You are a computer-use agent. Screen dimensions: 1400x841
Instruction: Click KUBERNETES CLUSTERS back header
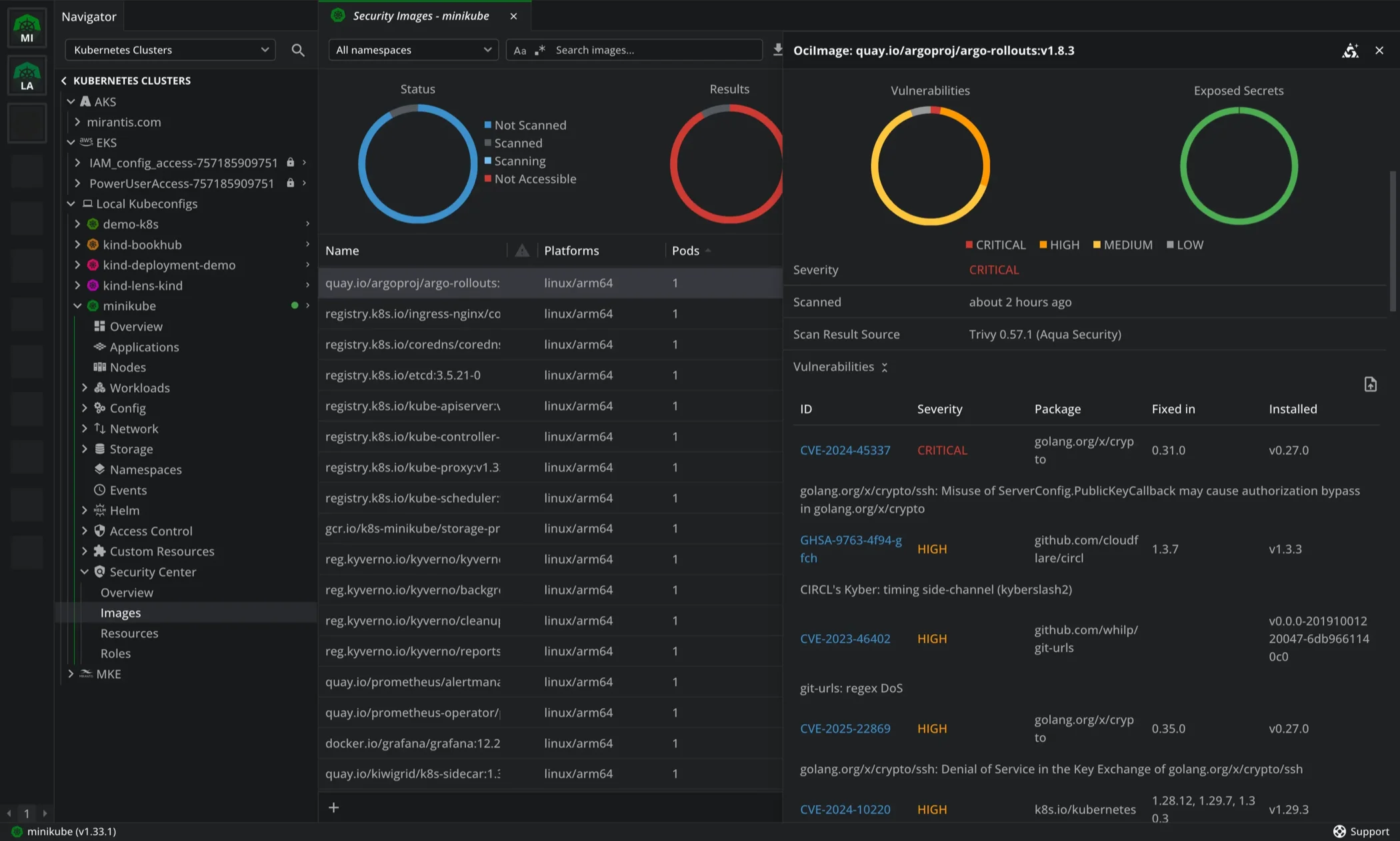125,81
